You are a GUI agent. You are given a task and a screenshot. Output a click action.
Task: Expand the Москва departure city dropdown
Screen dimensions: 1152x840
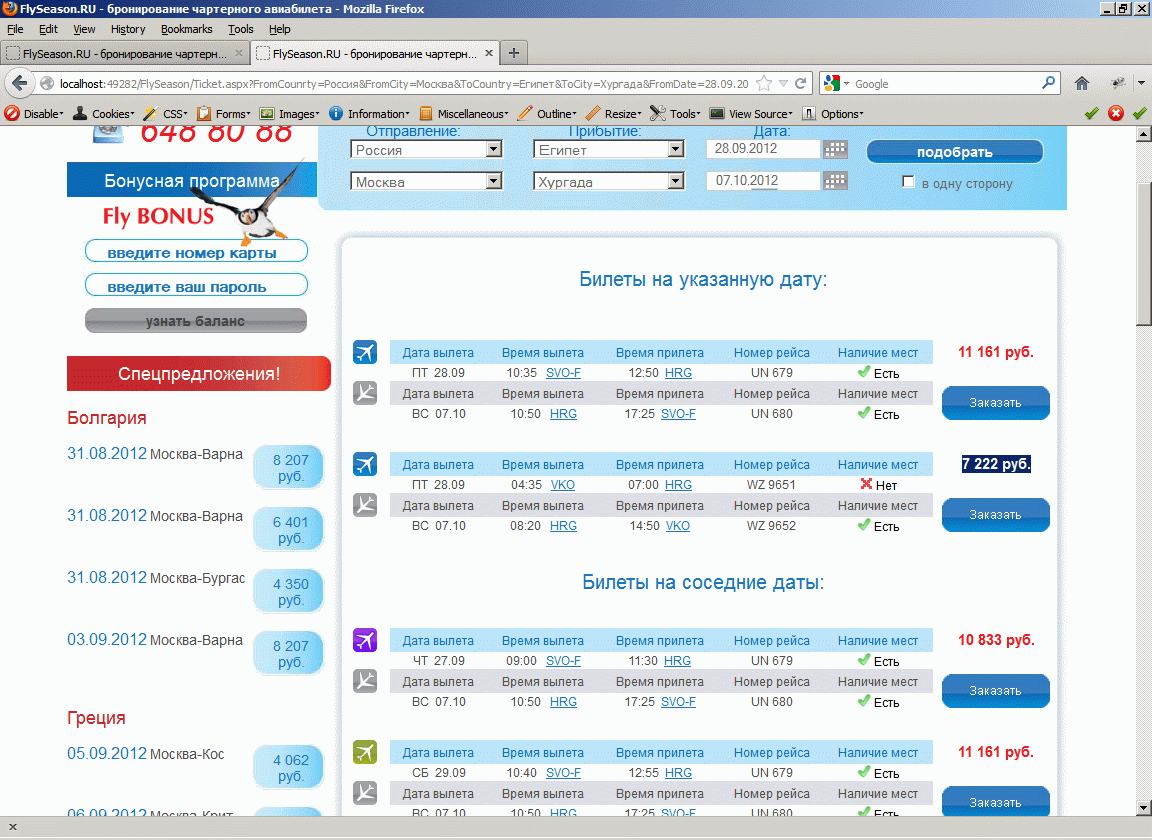(494, 181)
